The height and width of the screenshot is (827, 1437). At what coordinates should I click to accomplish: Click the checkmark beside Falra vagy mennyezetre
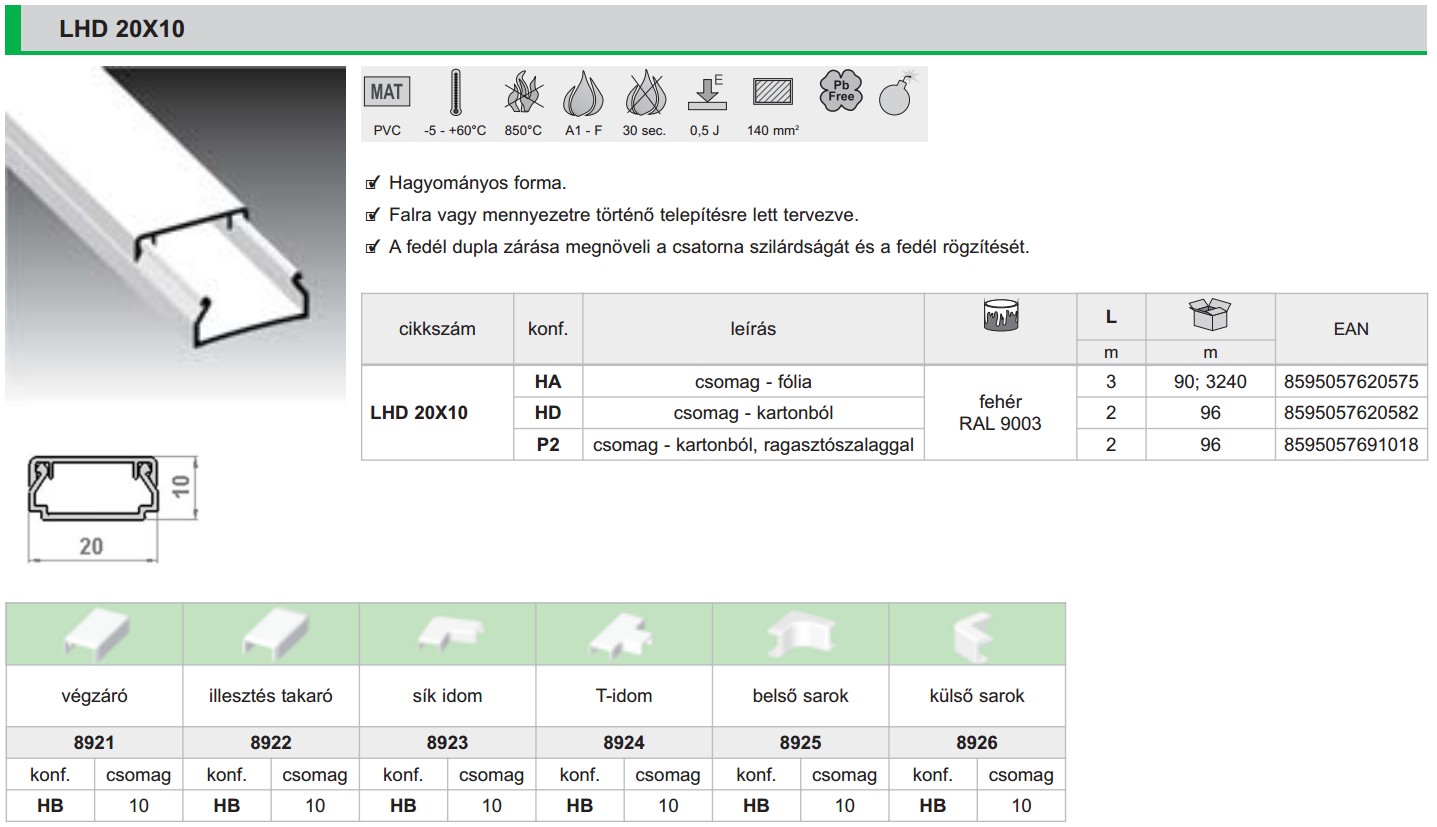click(373, 215)
